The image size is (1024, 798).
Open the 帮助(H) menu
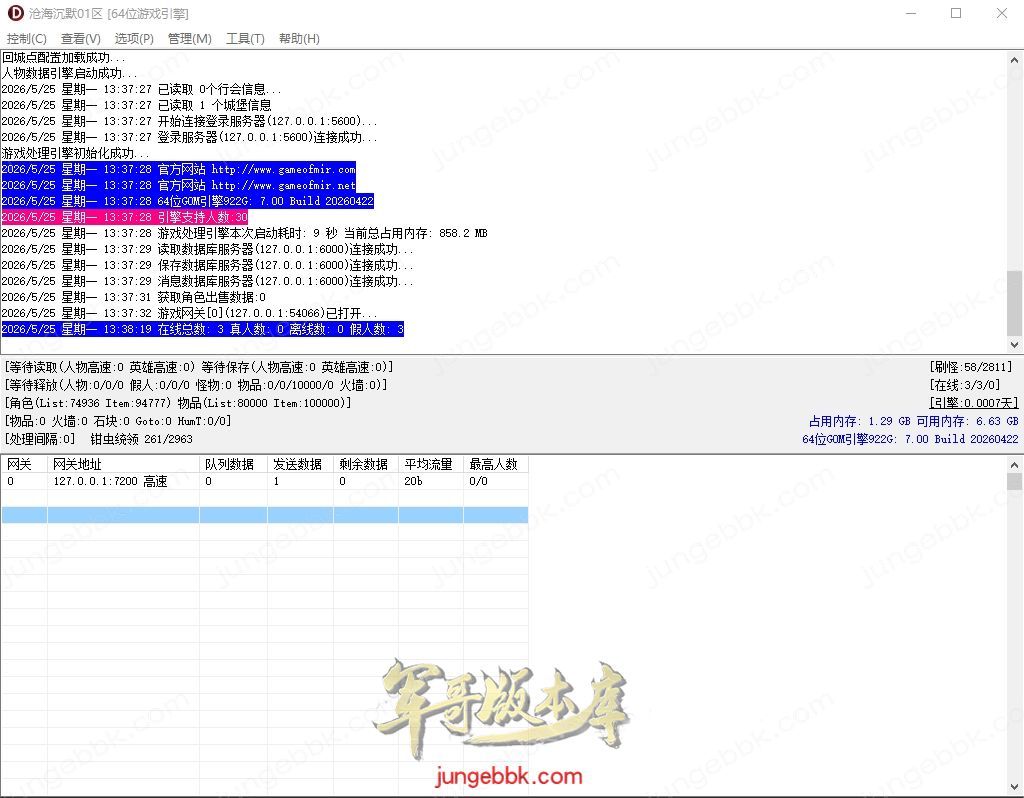299,39
